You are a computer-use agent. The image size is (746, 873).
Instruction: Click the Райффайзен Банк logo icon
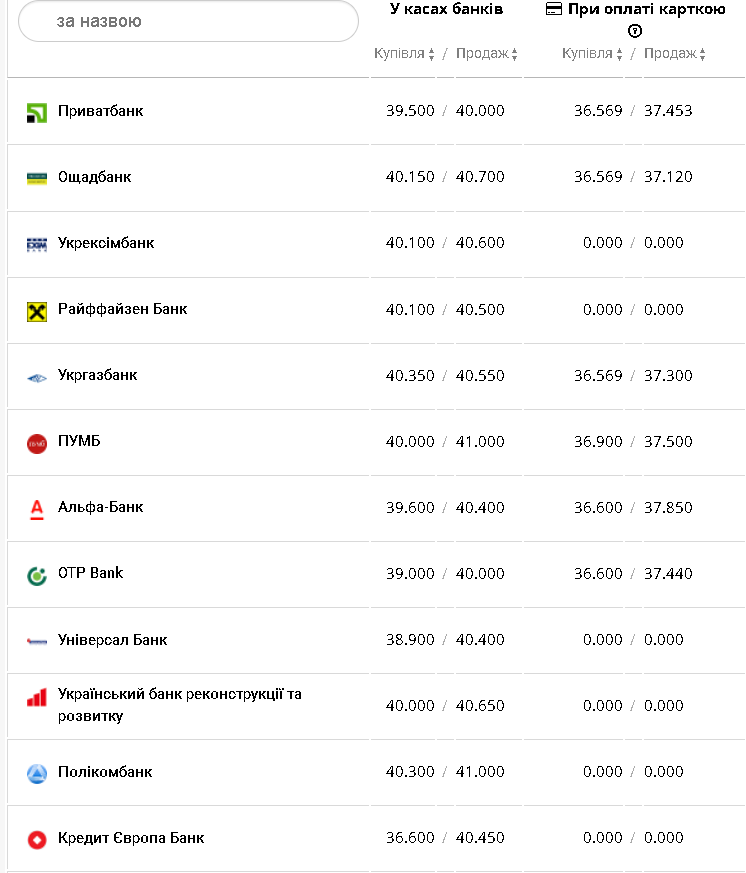tap(37, 311)
